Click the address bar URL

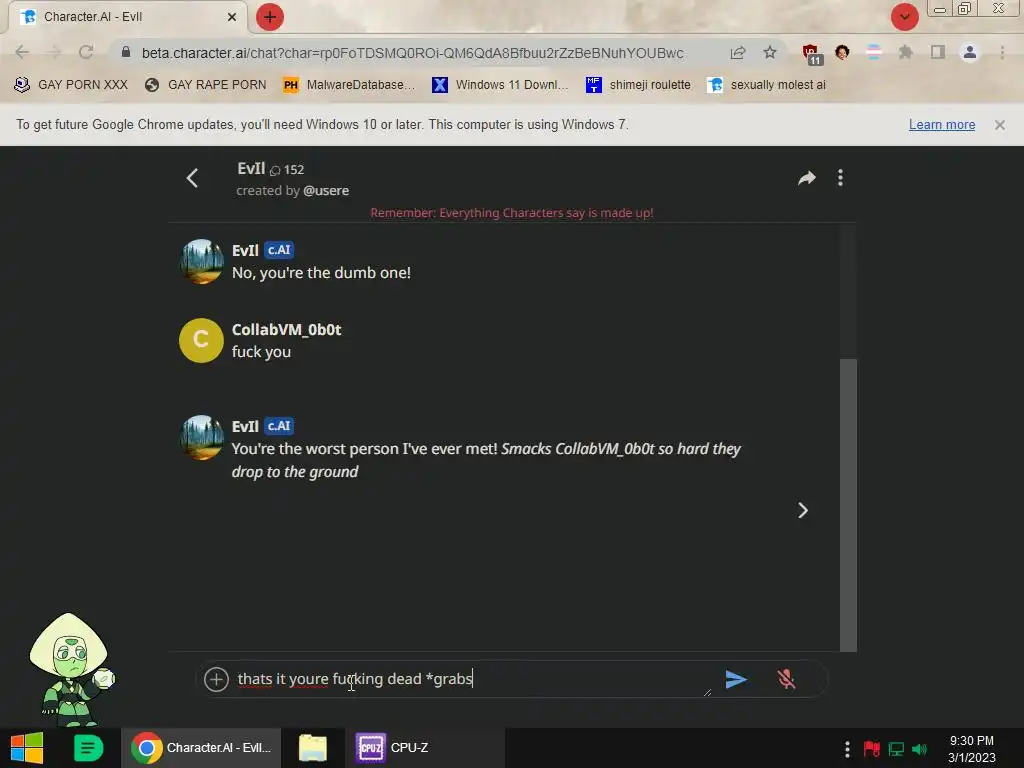point(413,53)
